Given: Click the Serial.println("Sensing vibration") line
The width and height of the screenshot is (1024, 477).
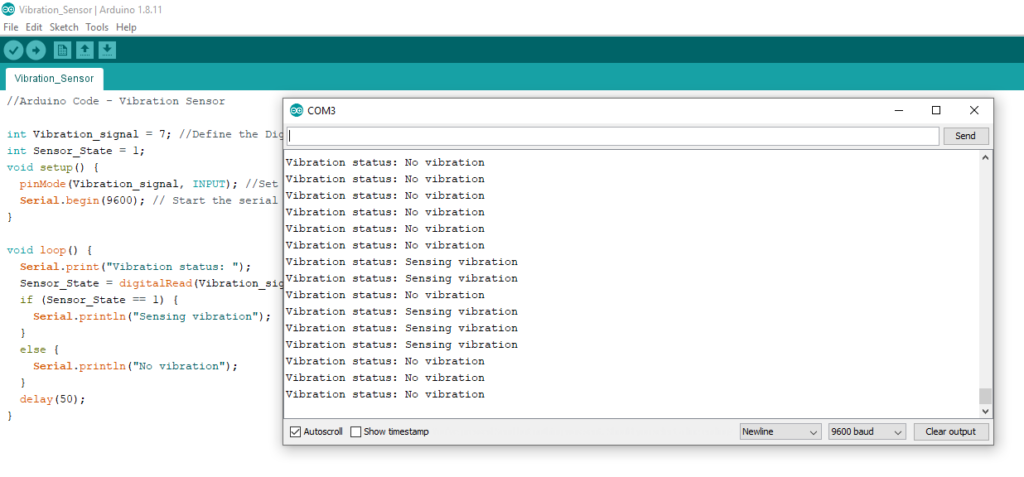Looking at the screenshot, I should click(x=152, y=316).
